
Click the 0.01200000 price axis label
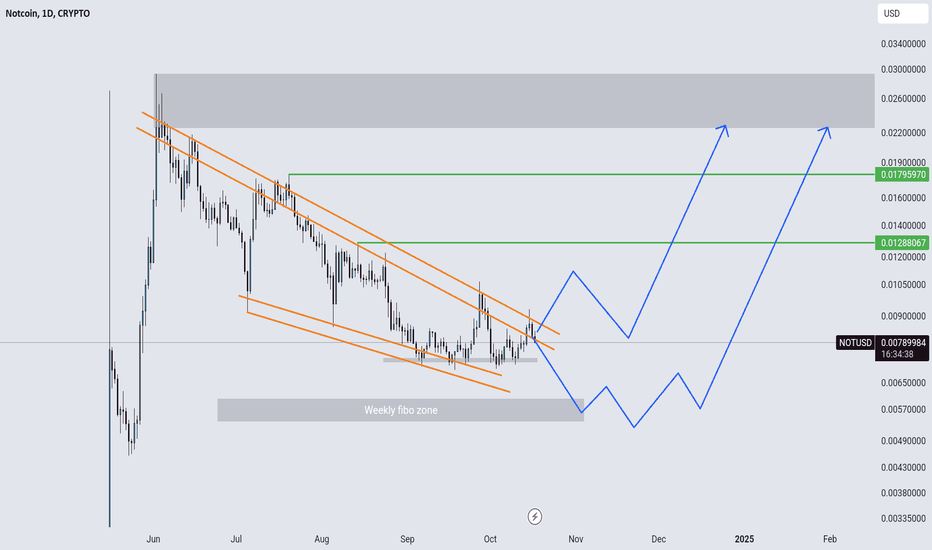(903, 257)
